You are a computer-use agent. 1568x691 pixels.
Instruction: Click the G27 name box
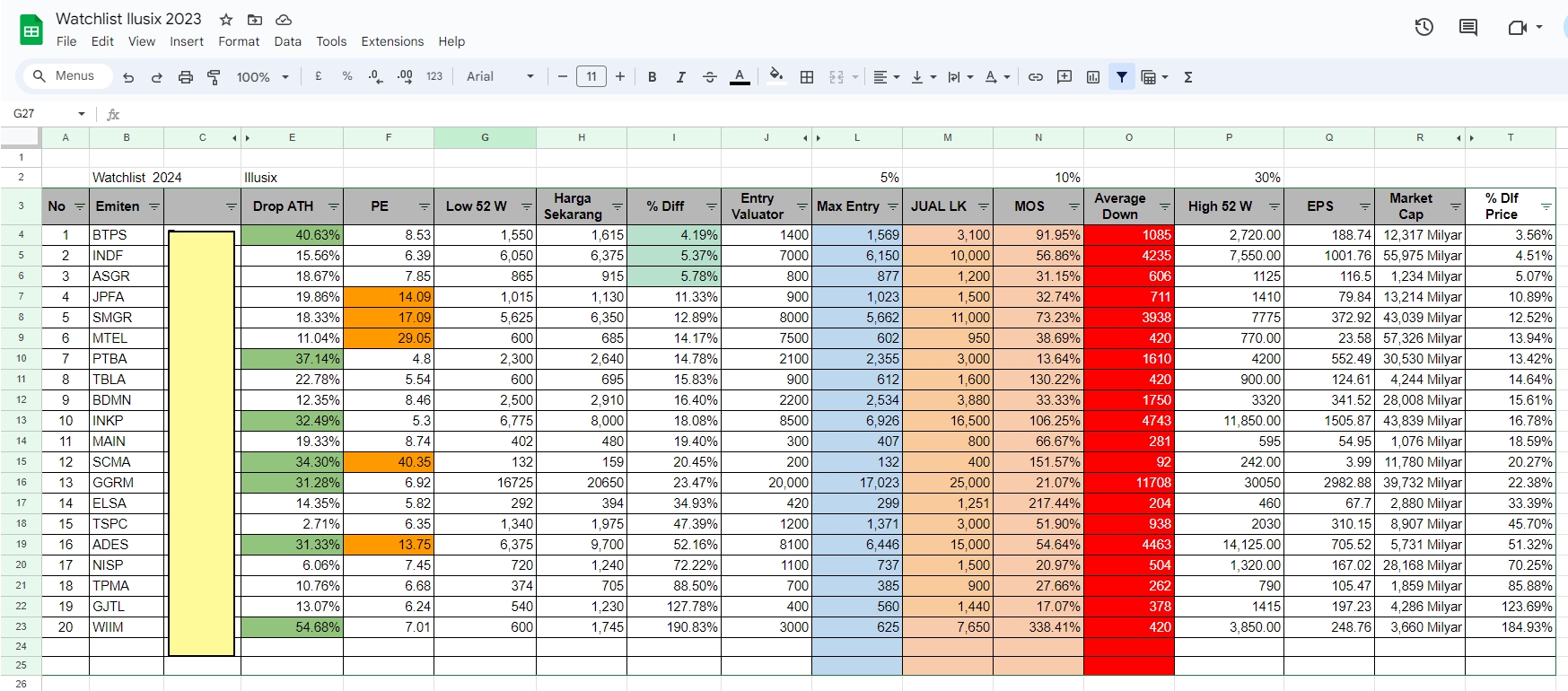click(x=41, y=114)
